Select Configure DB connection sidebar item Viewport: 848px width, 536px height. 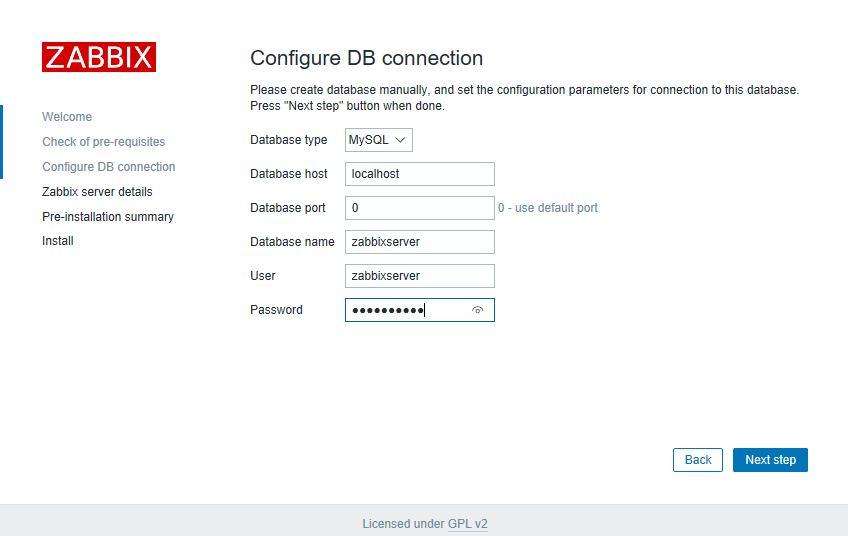coord(109,167)
